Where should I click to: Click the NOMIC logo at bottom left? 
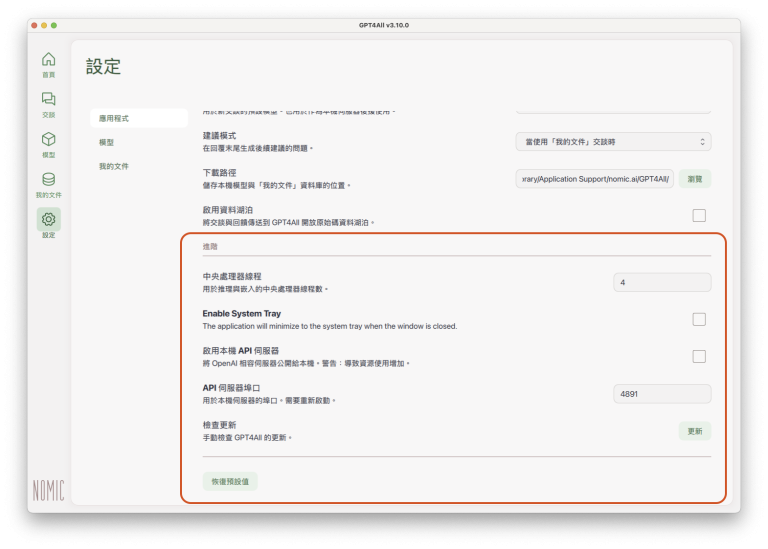(x=48, y=490)
